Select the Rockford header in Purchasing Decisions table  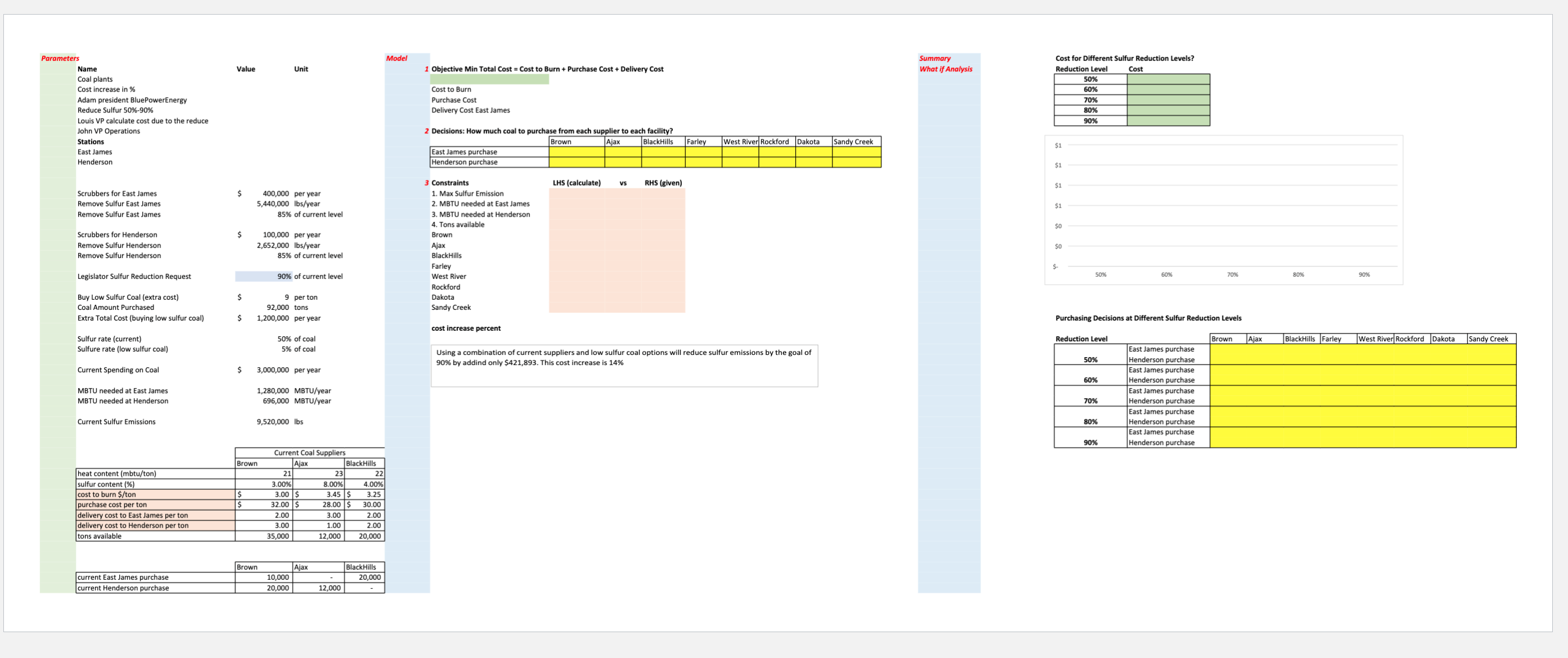tap(1412, 339)
